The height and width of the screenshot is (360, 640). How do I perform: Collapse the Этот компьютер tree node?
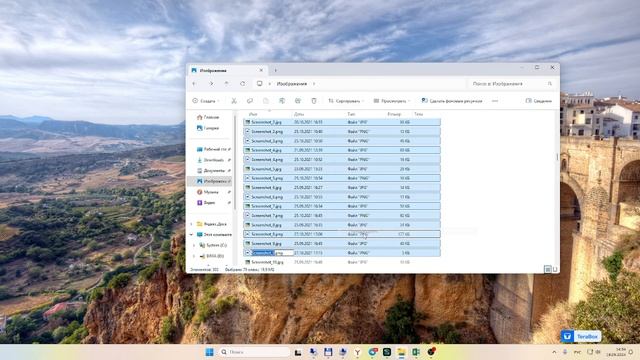pyautogui.click(x=192, y=235)
